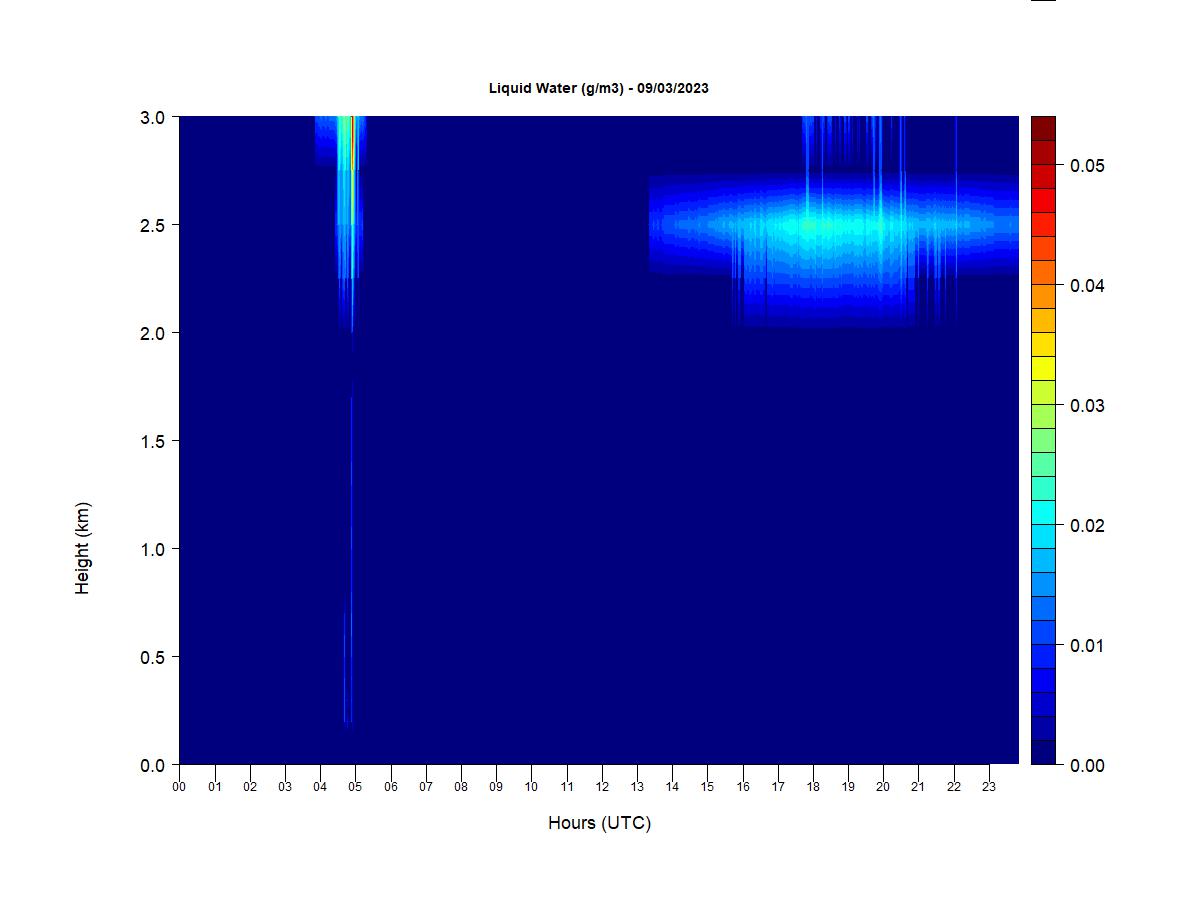
Task: Click the 2.5 height tick label
Action: 152,225
